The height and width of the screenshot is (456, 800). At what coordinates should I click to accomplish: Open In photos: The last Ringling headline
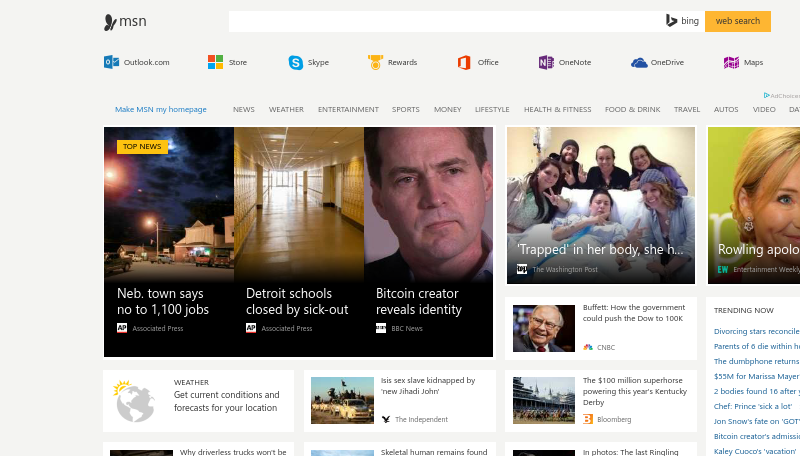pyautogui.click(x=631, y=452)
